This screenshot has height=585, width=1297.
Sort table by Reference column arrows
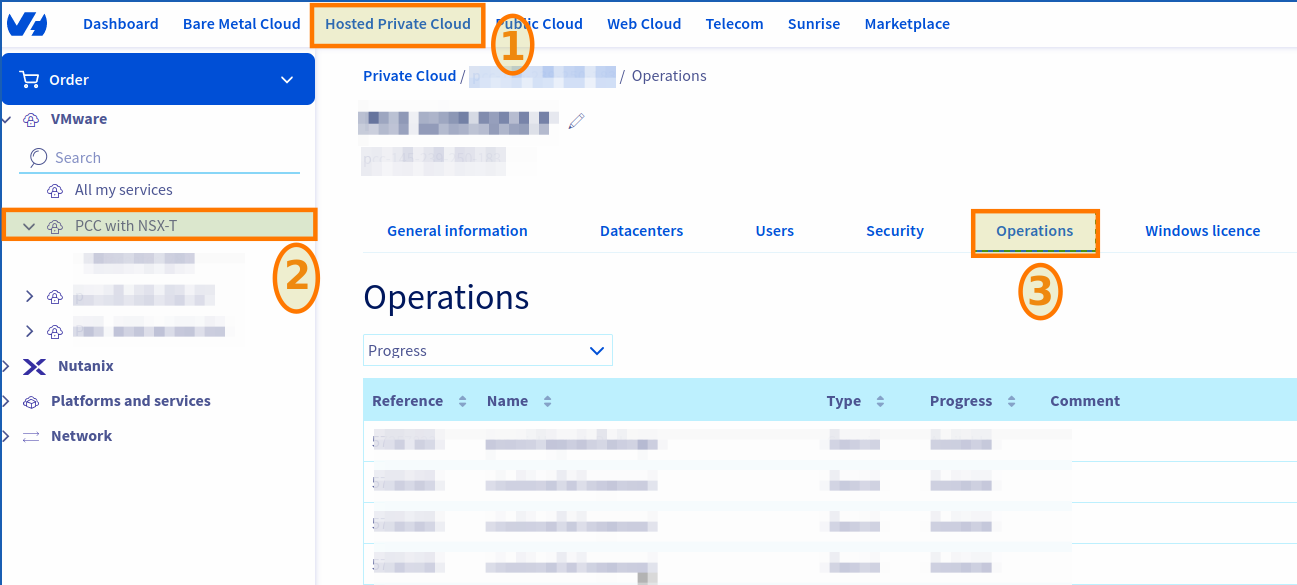tap(462, 401)
